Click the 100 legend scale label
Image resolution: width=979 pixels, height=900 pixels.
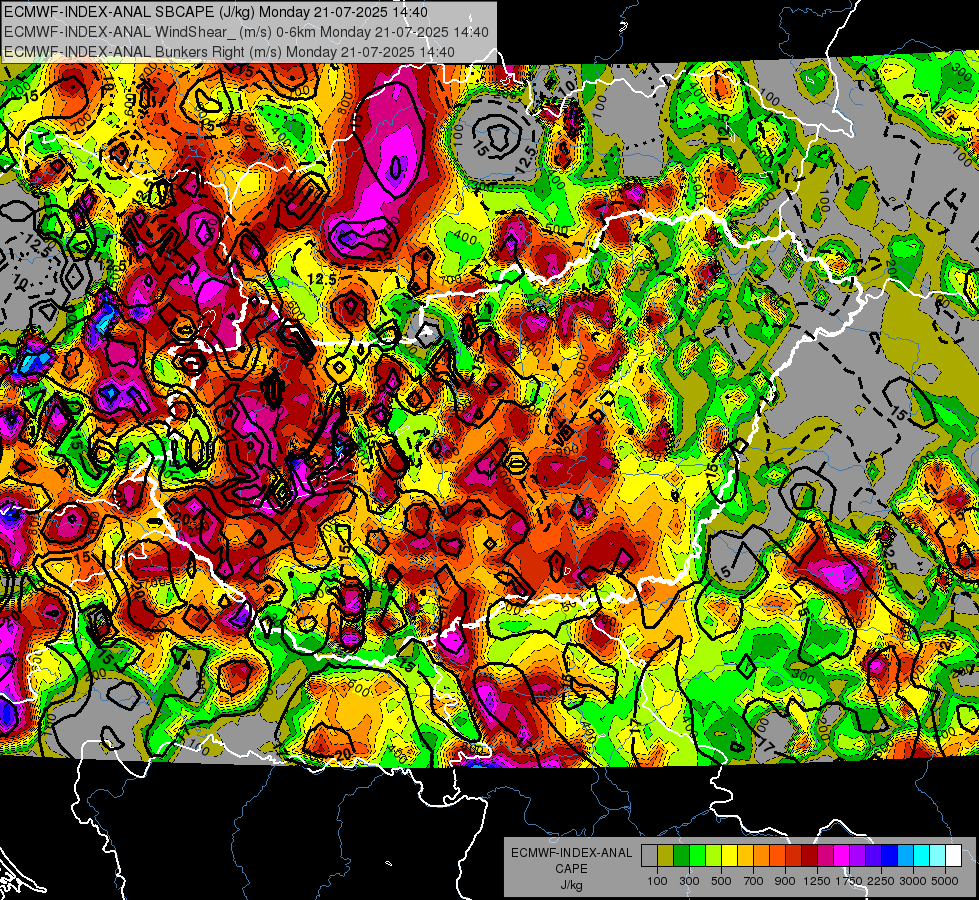[x=657, y=881]
